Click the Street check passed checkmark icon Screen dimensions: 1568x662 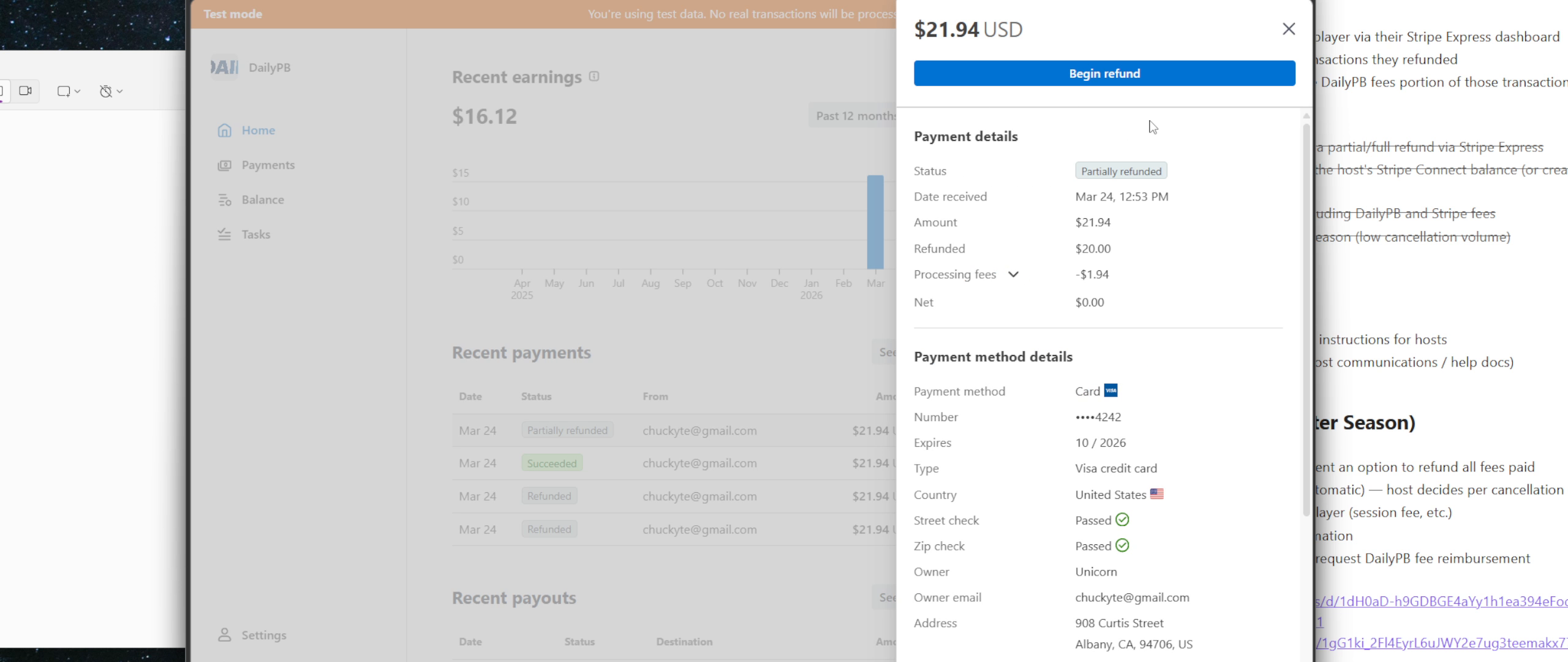1122,520
